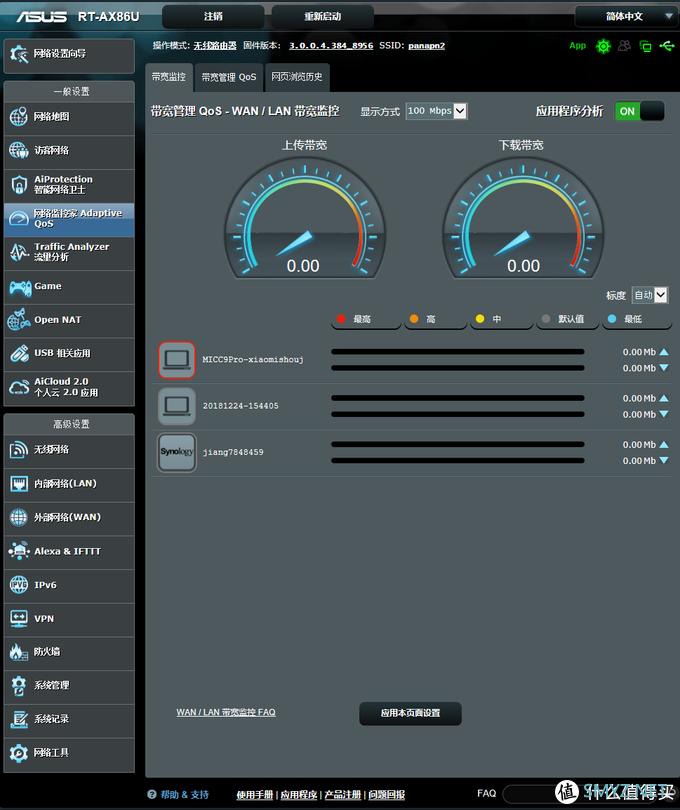680x810 pixels.
Task: Select 中 yellow priority swatch
Action: (x=480, y=319)
